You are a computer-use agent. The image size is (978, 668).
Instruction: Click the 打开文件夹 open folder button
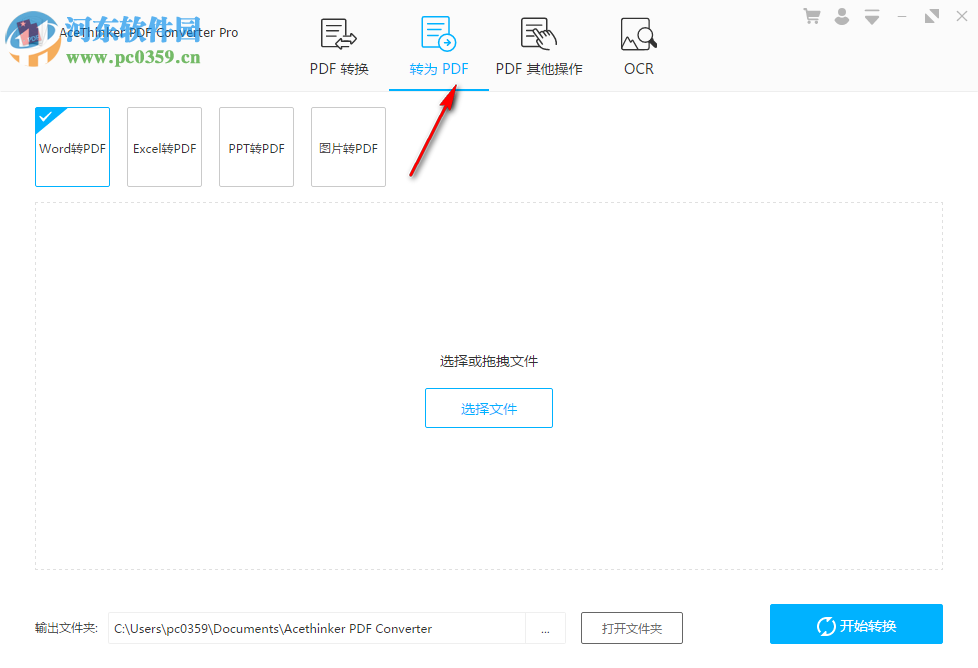click(631, 628)
